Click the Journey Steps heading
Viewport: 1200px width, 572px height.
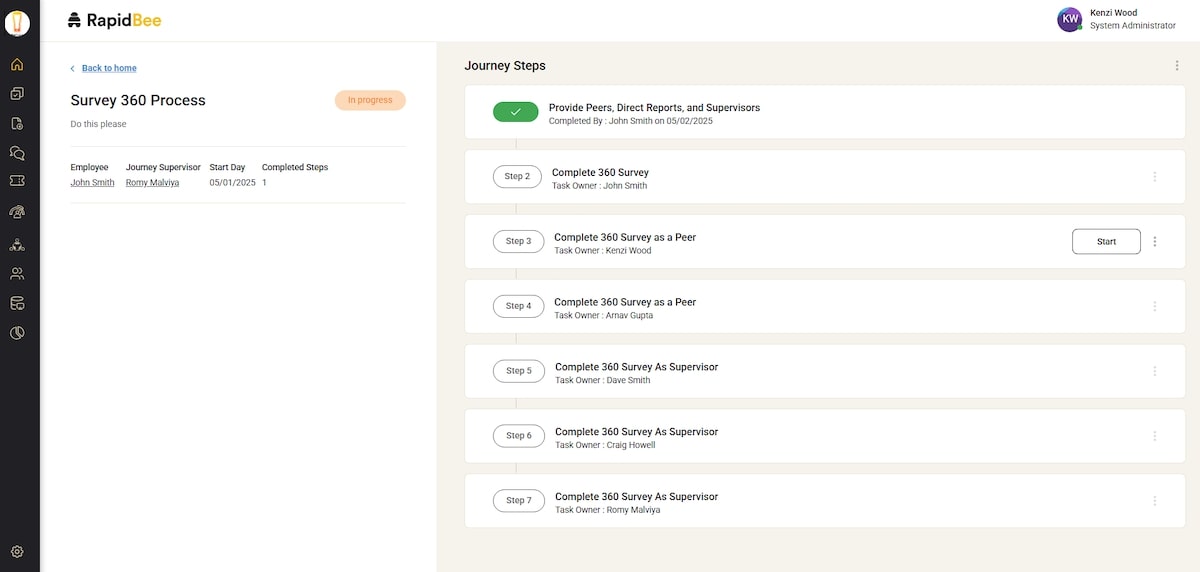(x=505, y=66)
